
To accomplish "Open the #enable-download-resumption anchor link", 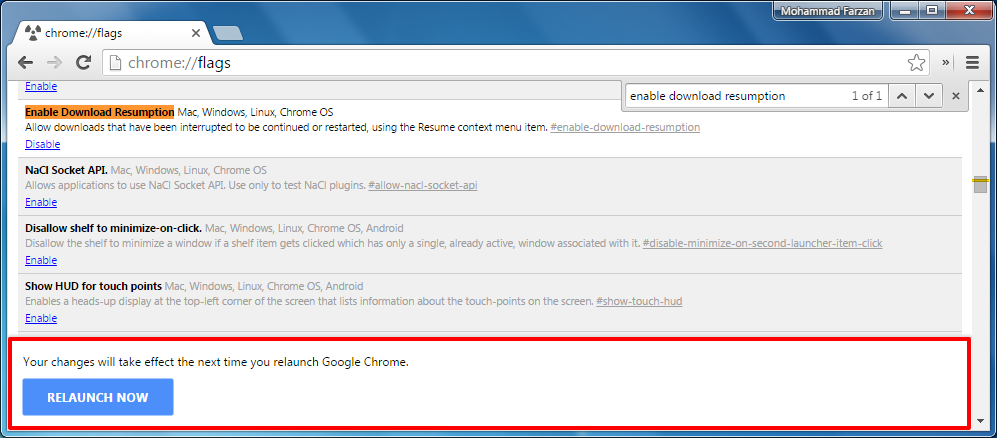I will [x=625, y=127].
